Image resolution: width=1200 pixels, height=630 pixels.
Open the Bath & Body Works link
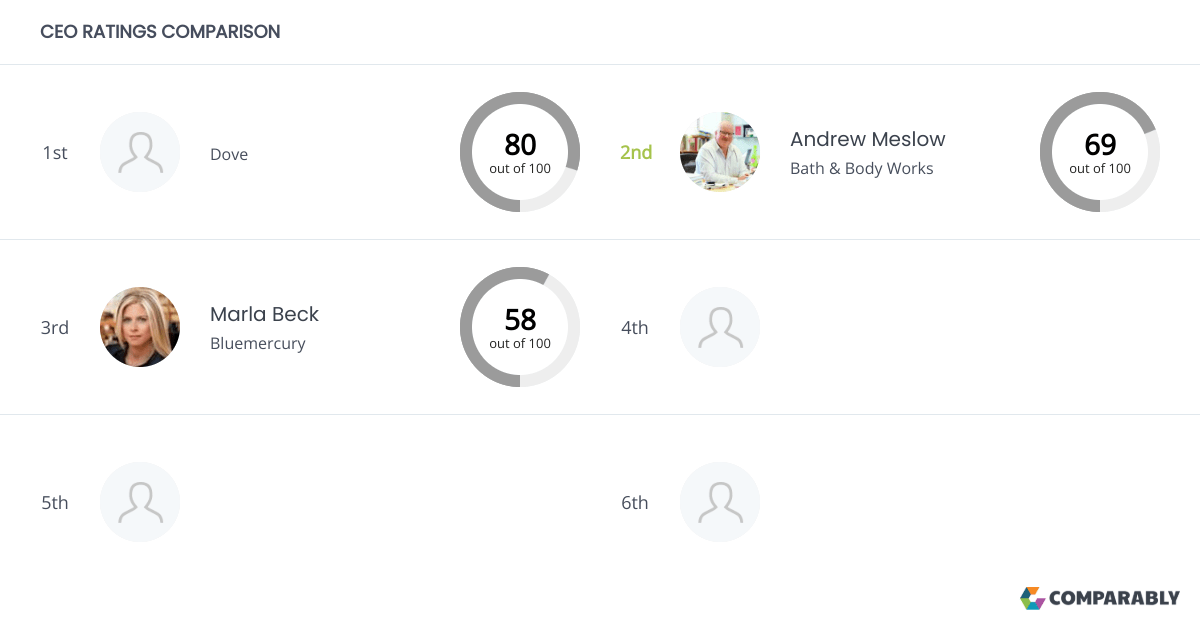pos(861,168)
